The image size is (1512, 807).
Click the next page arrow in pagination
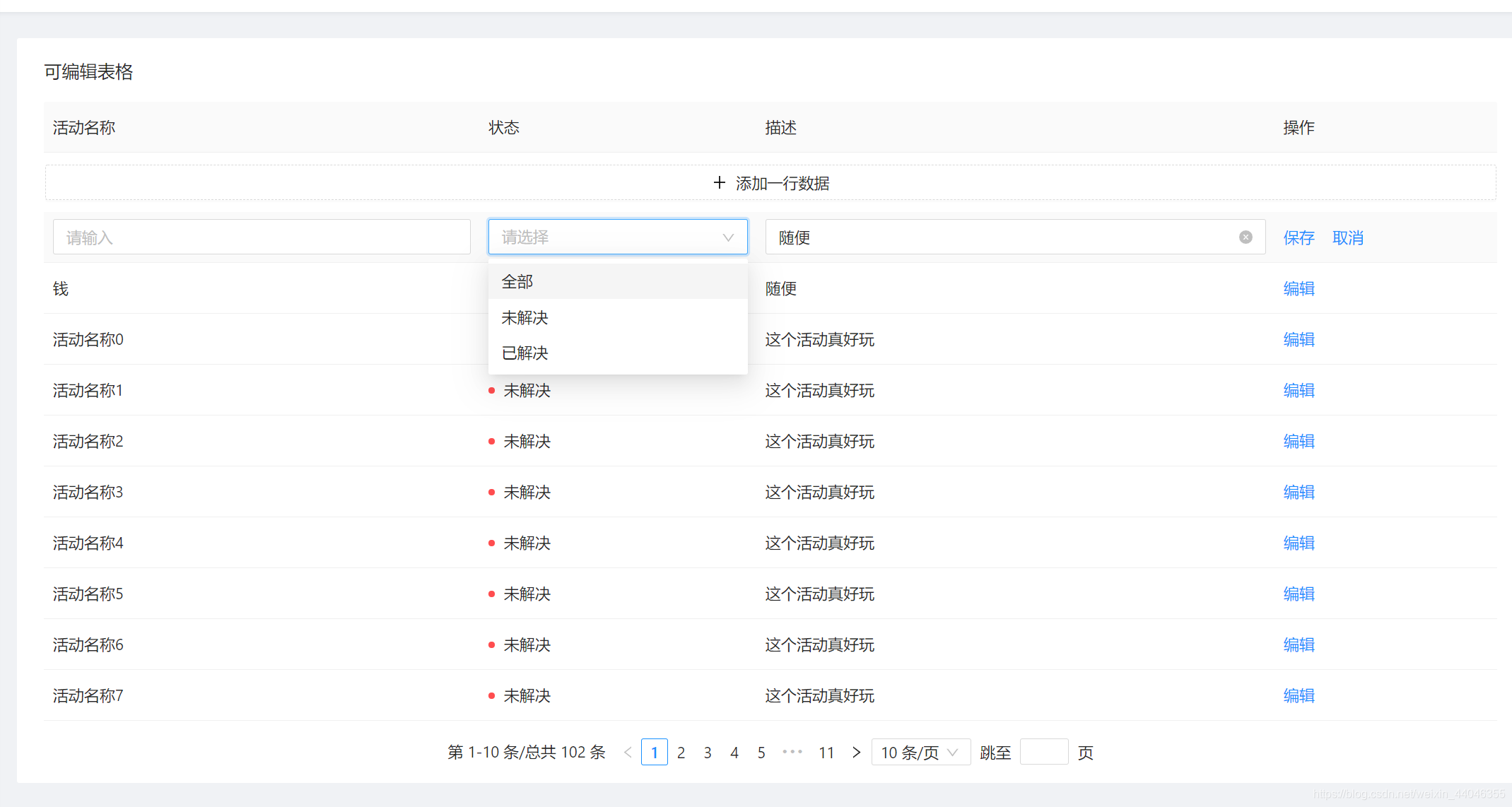856,752
